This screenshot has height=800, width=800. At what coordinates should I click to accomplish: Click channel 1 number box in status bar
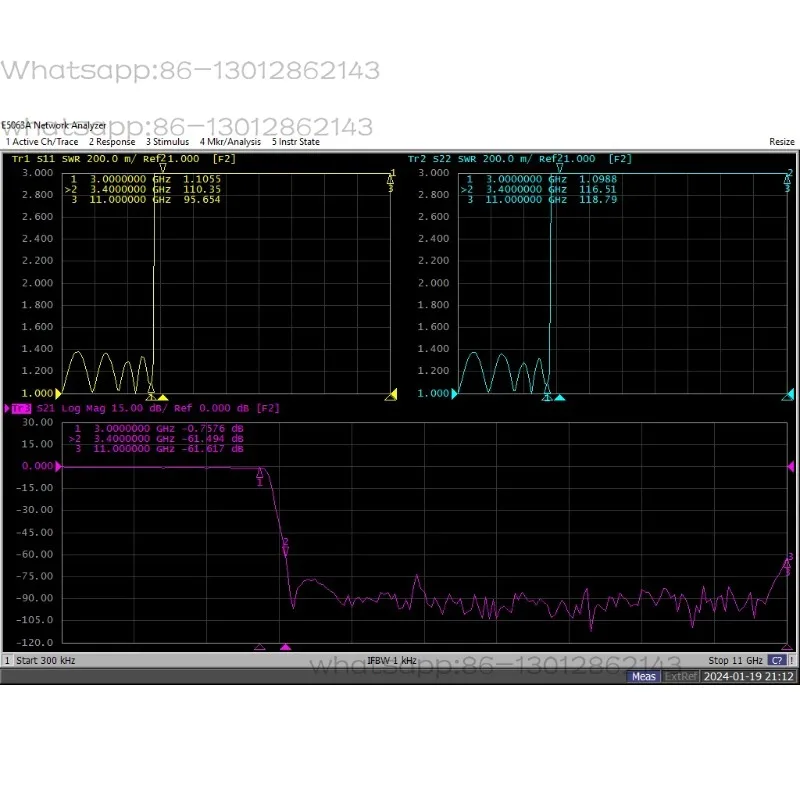coord(7,661)
